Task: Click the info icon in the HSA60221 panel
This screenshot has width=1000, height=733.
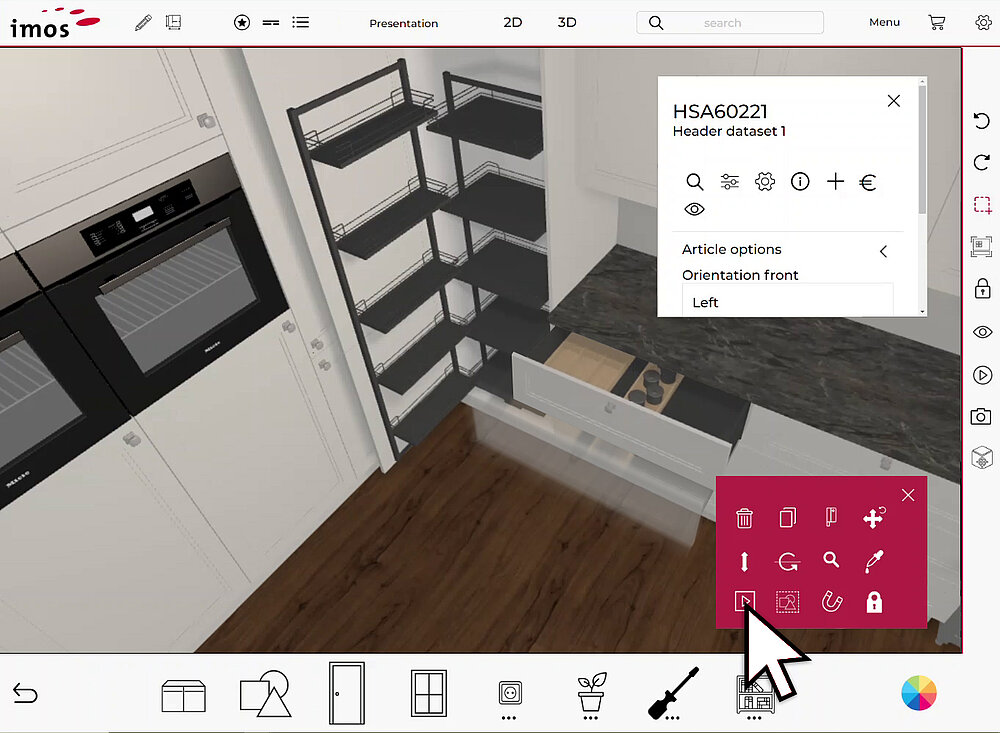Action: pos(799,182)
